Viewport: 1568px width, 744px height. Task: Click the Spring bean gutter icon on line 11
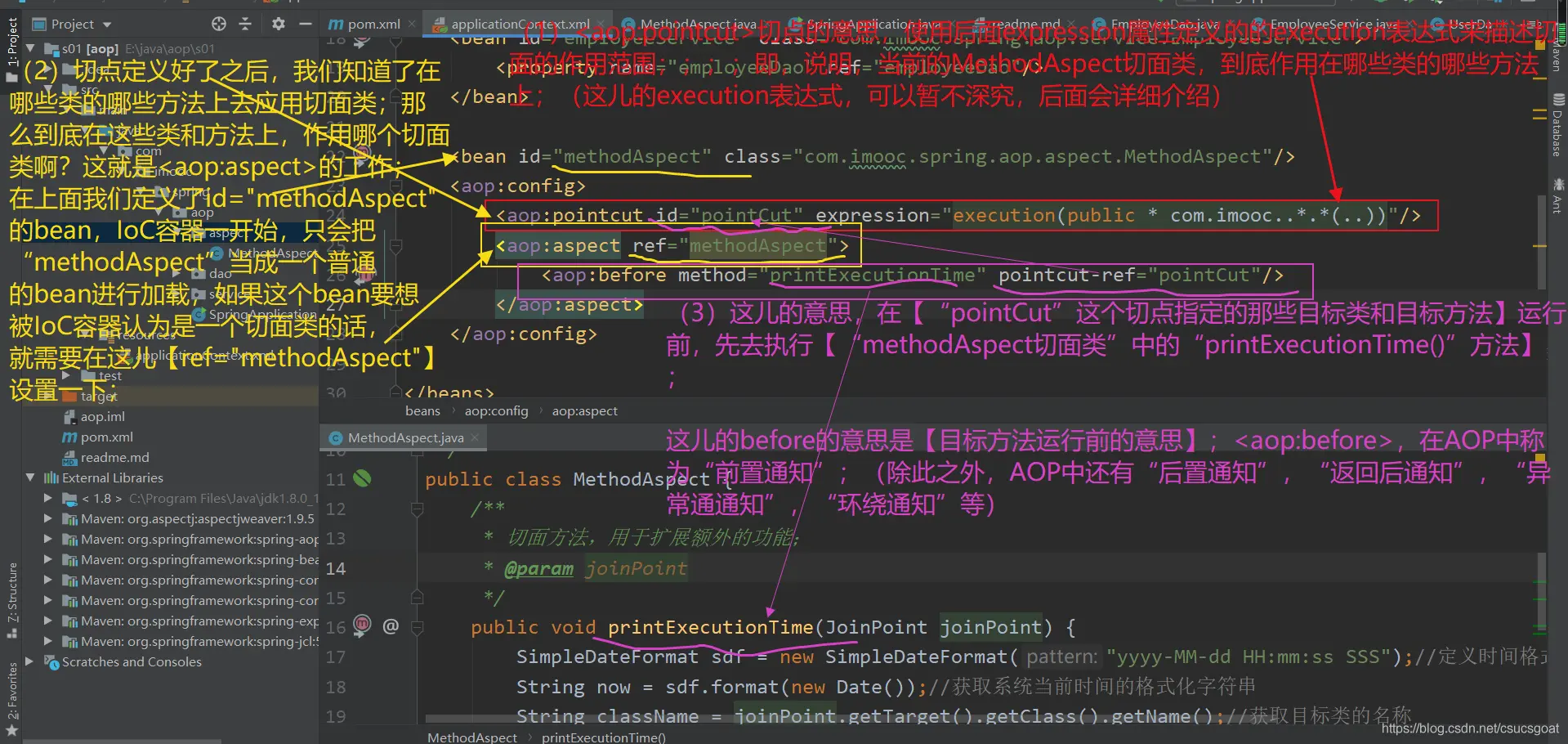(362, 478)
